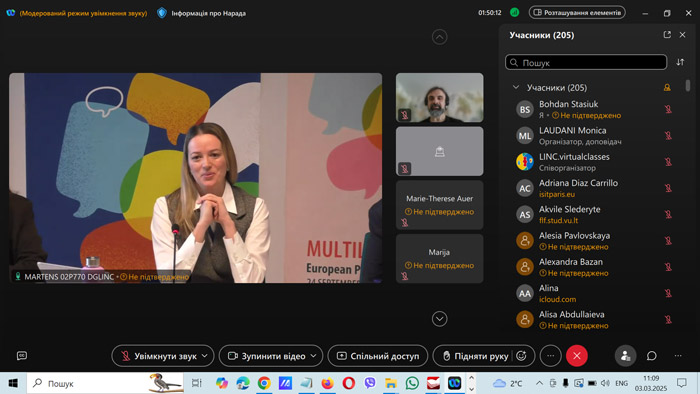Click muted mic icon of Bohdan Stasiuk

(668, 109)
